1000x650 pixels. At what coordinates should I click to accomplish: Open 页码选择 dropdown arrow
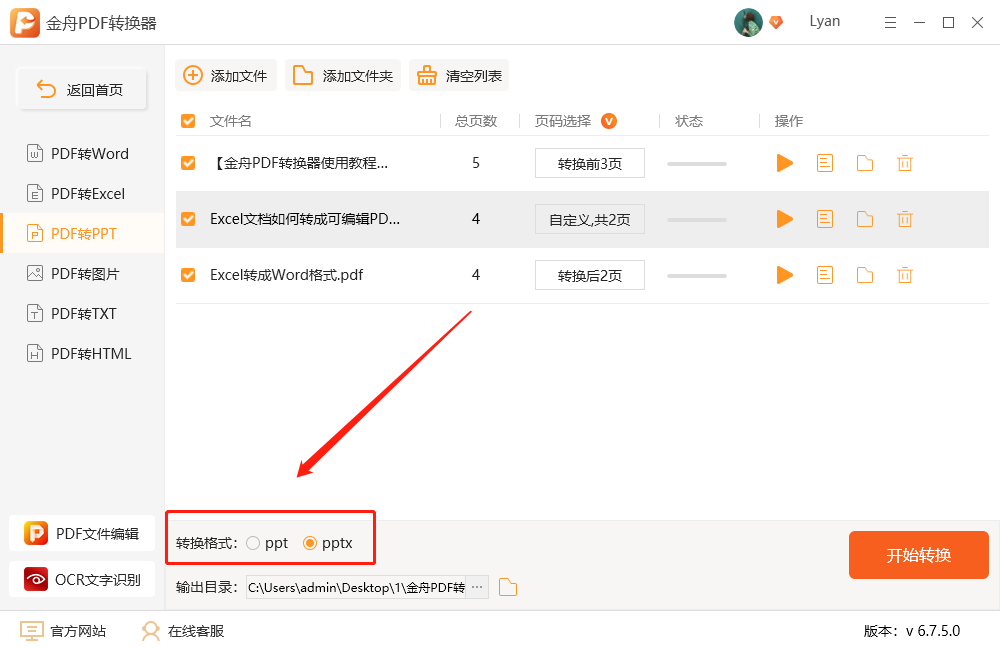click(609, 121)
